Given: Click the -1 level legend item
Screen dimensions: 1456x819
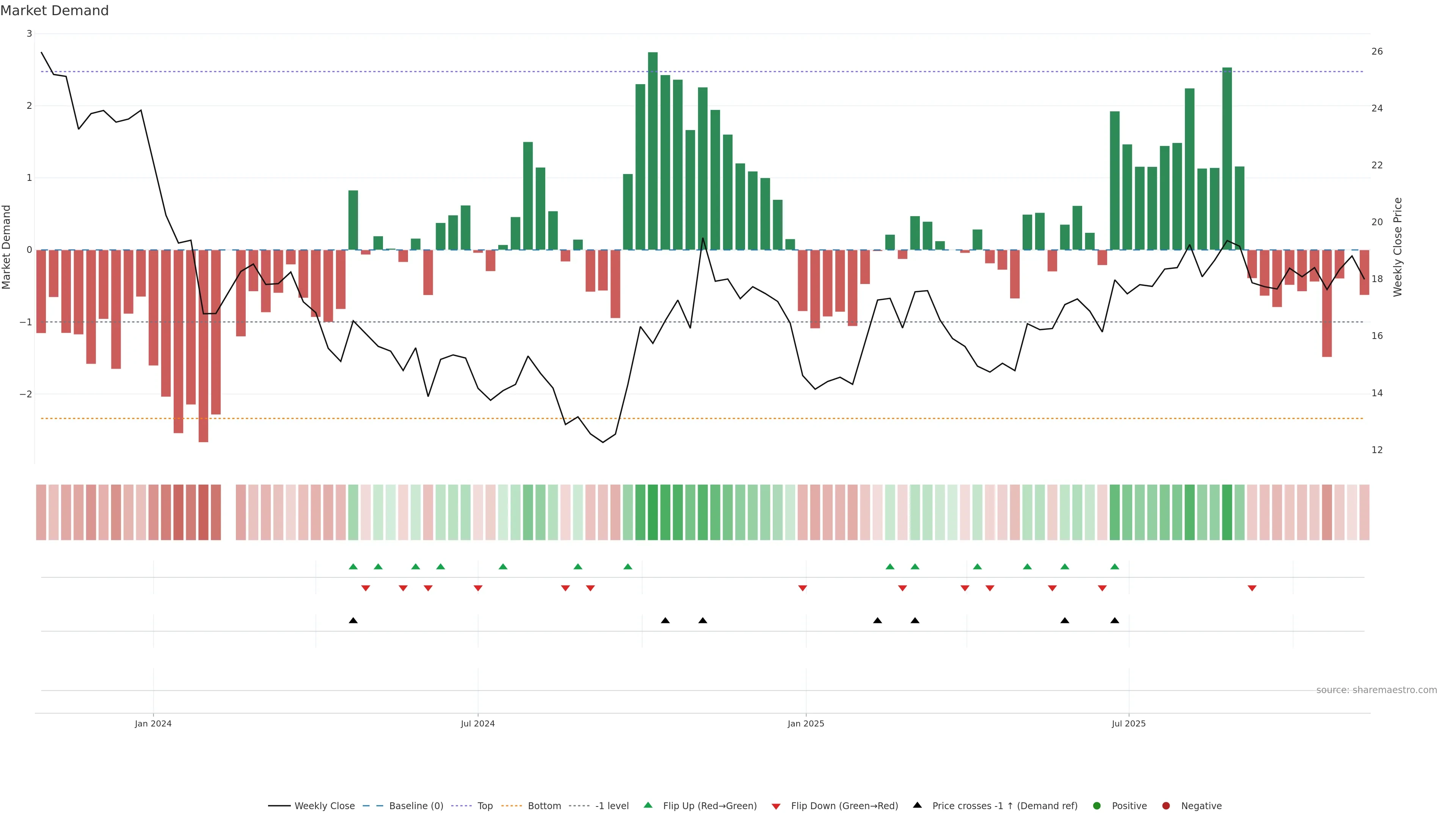Looking at the screenshot, I should coord(612,806).
